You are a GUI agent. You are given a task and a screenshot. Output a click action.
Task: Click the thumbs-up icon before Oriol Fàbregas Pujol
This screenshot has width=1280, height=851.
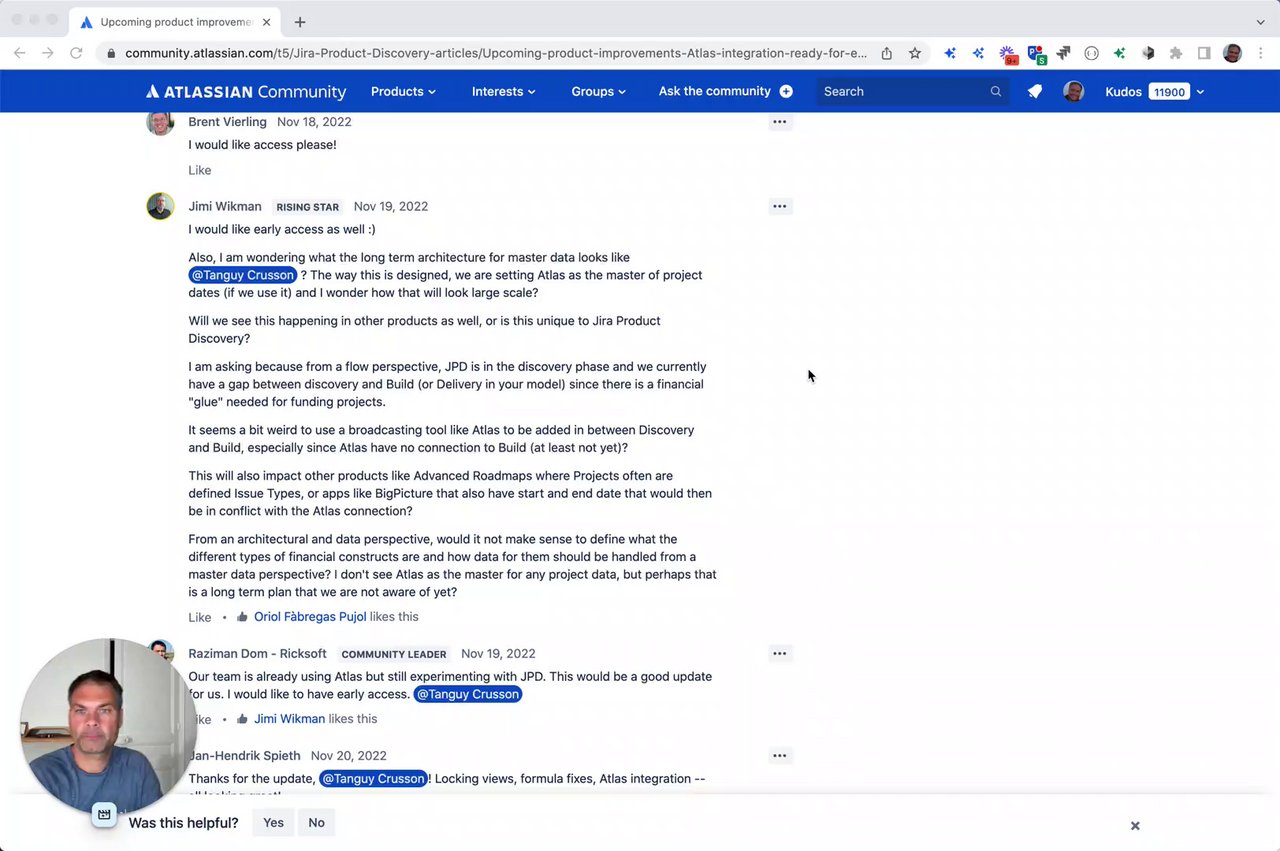pyautogui.click(x=242, y=616)
